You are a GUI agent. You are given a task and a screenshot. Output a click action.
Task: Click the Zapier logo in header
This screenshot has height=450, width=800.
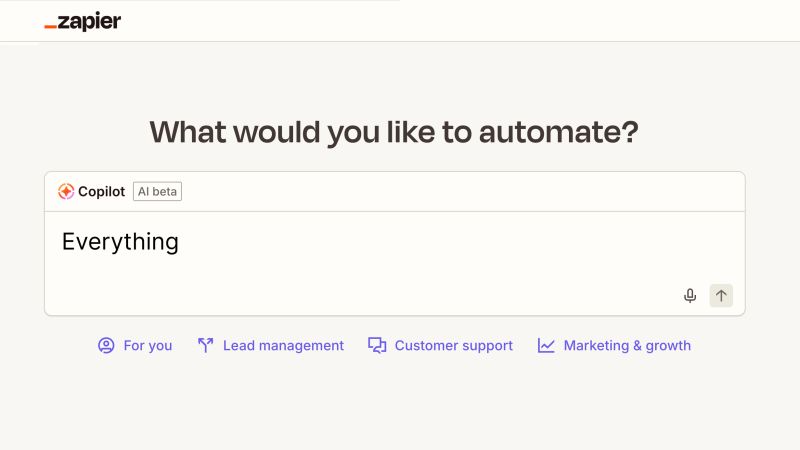(x=83, y=22)
